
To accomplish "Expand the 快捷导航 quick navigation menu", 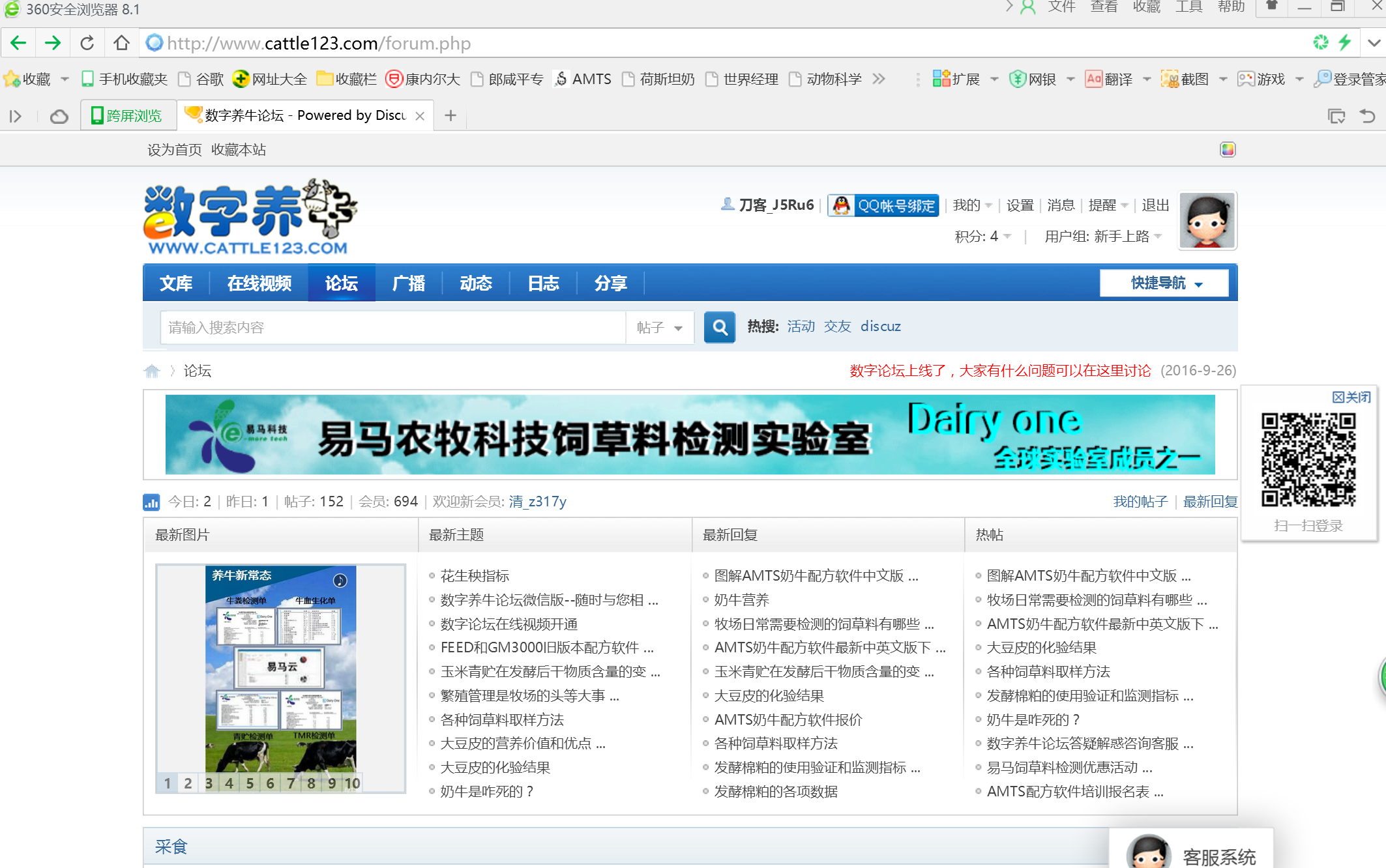I will pyautogui.click(x=1164, y=283).
